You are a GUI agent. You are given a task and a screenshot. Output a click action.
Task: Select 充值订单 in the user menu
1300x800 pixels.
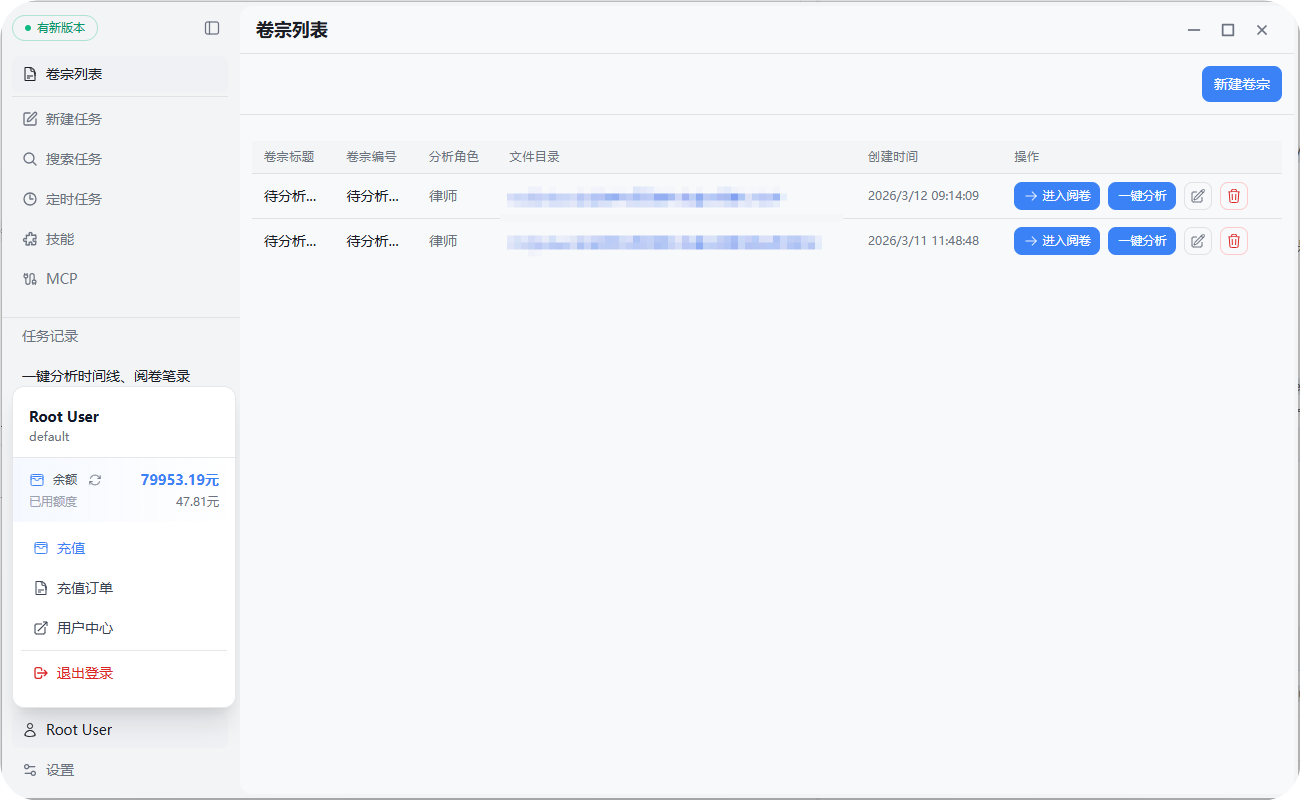coord(84,588)
